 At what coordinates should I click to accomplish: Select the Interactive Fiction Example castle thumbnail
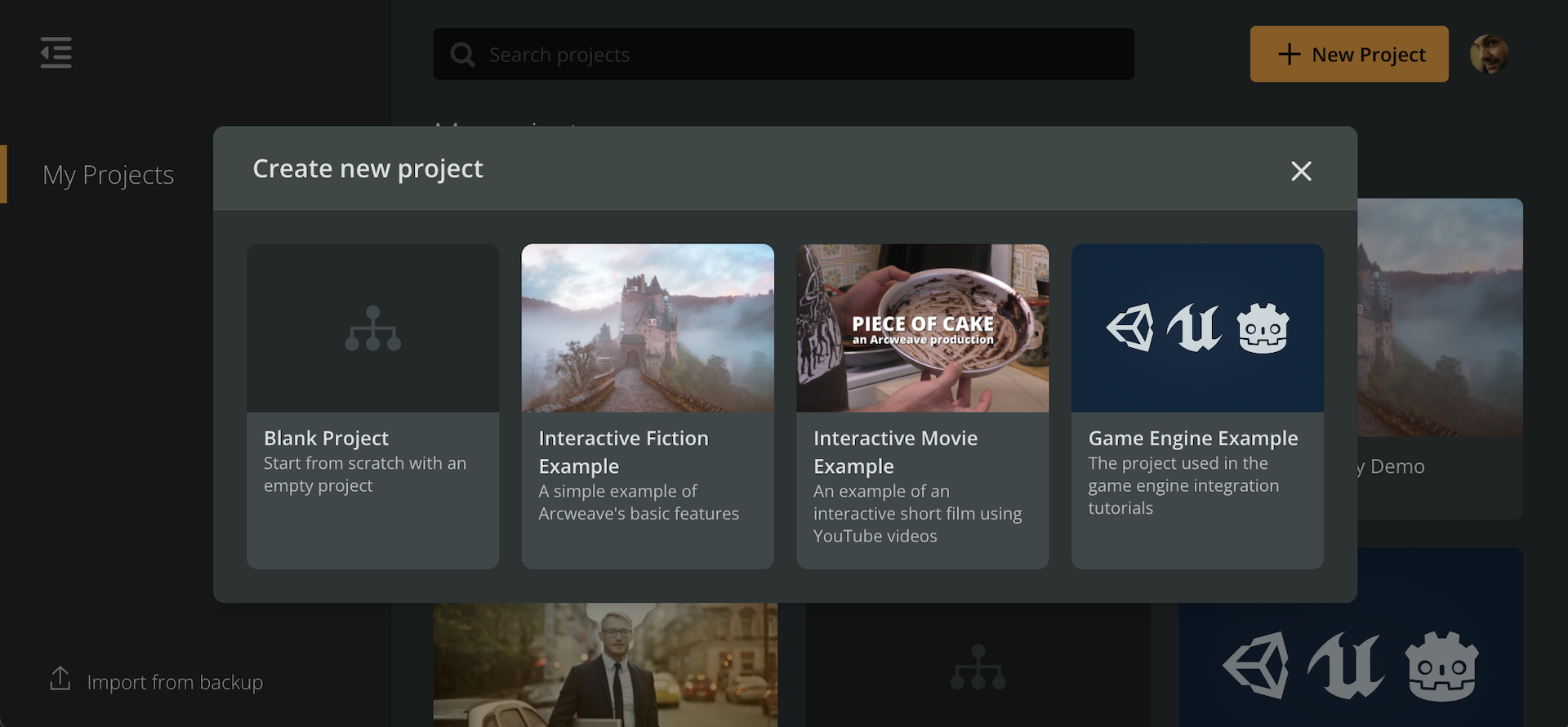648,328
